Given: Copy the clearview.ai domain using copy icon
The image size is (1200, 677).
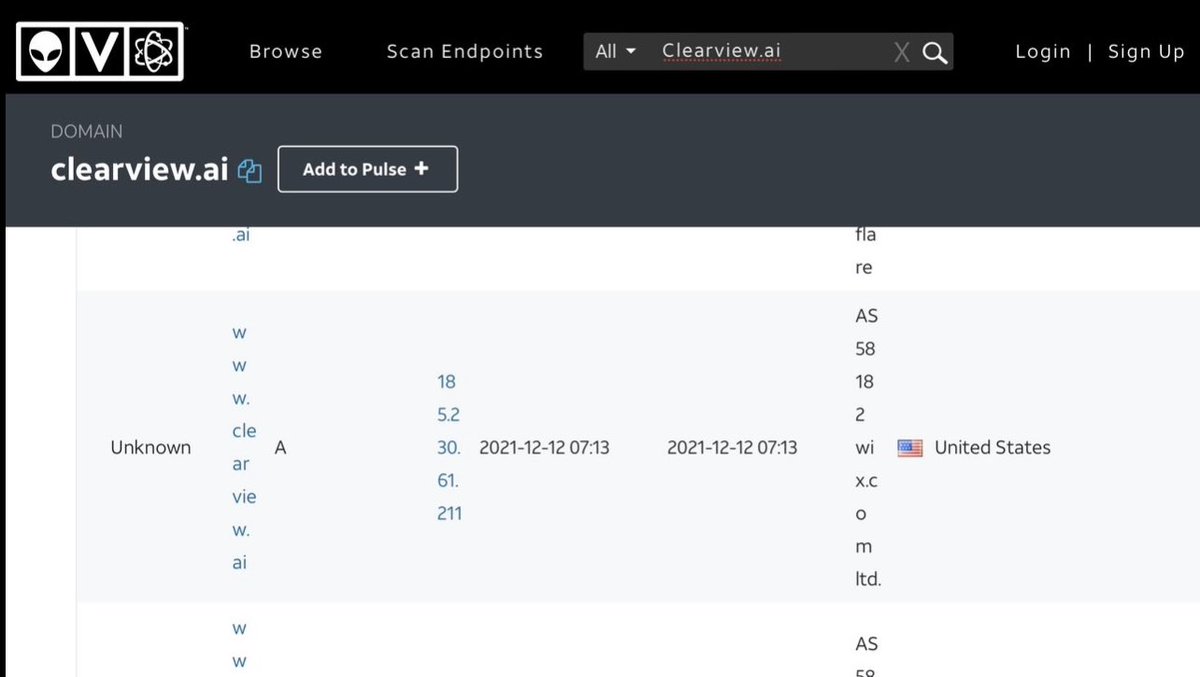Looking at the screenshot, I should tap(250, 171).
